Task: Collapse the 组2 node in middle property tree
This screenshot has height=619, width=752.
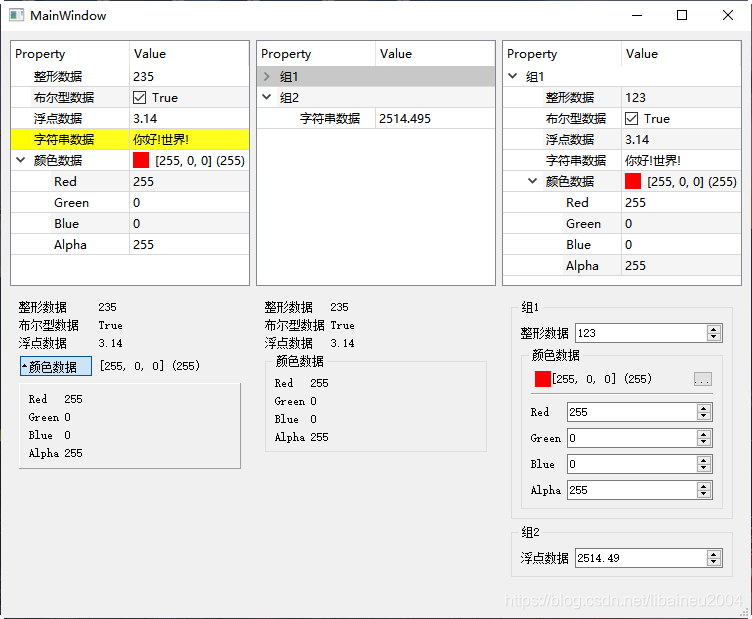Action: 267,97
